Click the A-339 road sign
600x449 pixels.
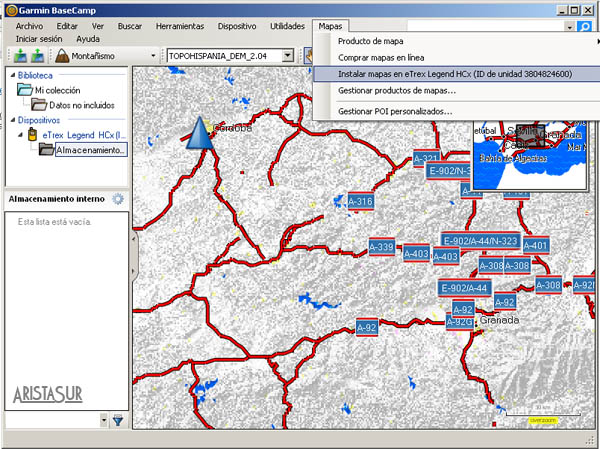click(x=382, y=247)
